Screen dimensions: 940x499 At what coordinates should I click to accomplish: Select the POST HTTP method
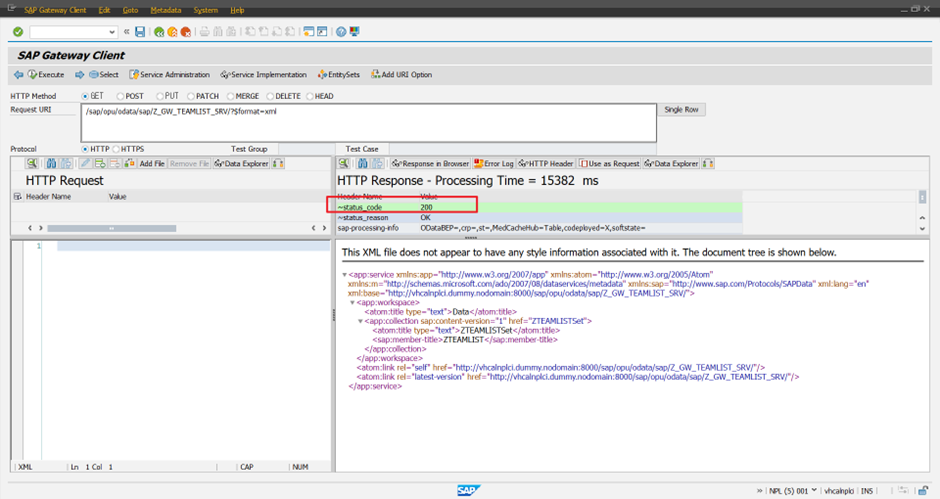point(120,96)
